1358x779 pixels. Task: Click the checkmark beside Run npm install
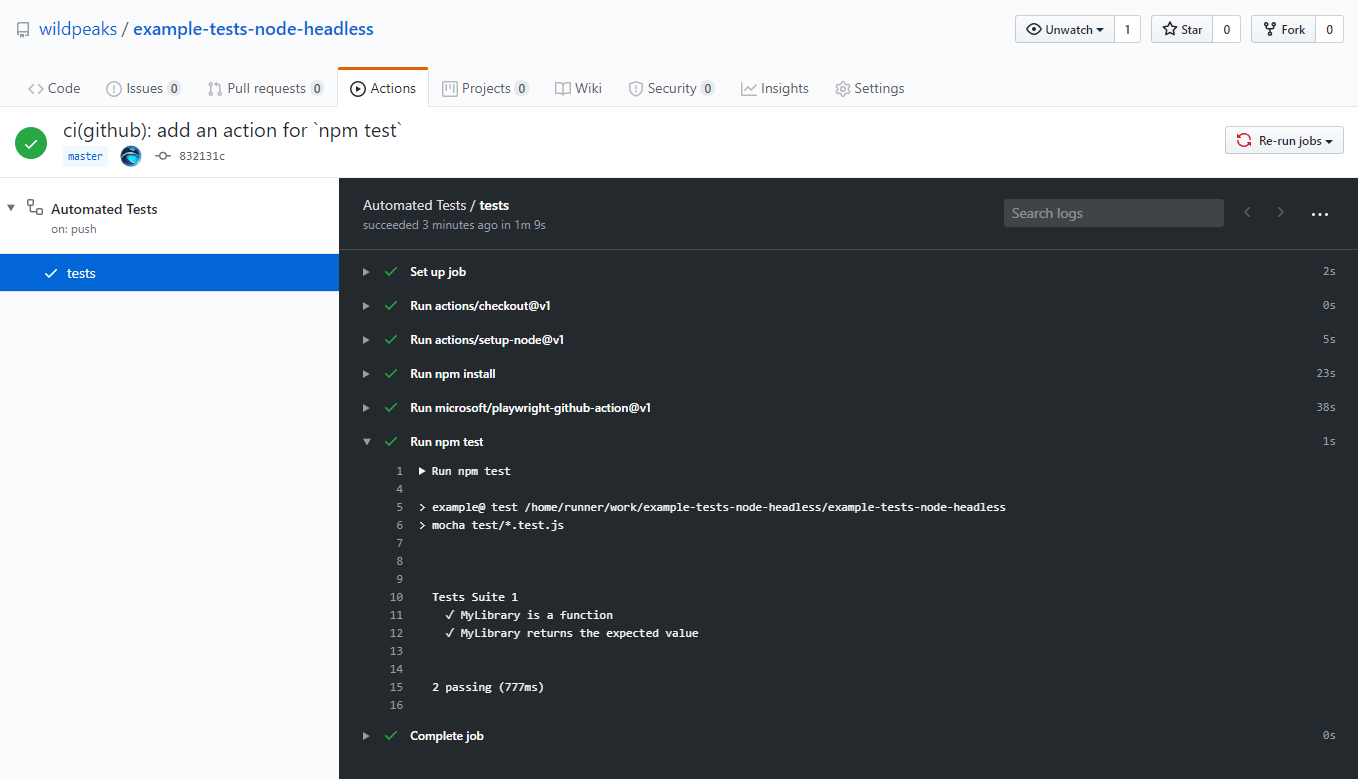coord(391,374)
